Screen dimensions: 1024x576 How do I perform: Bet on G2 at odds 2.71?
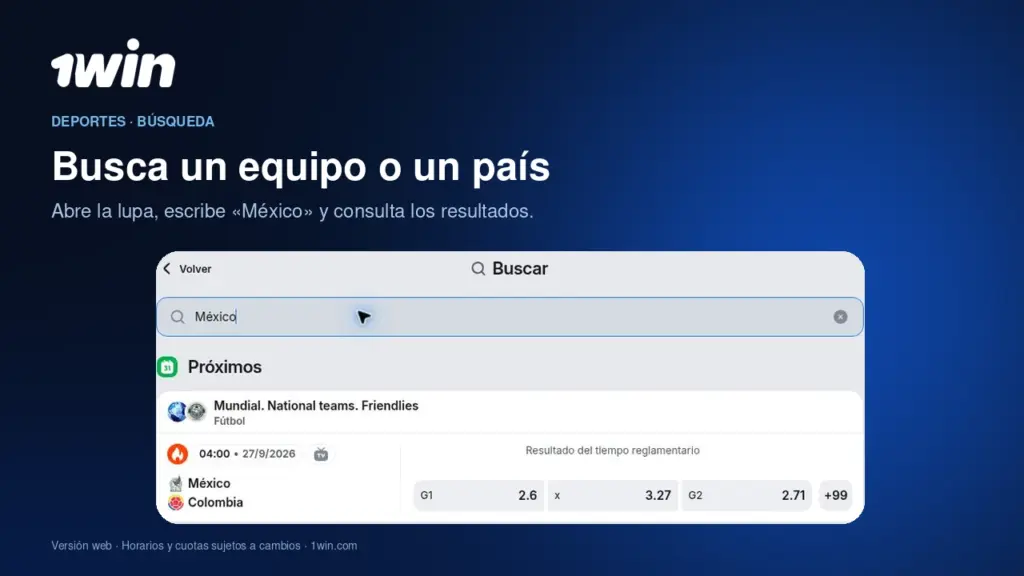pos(746,495)
